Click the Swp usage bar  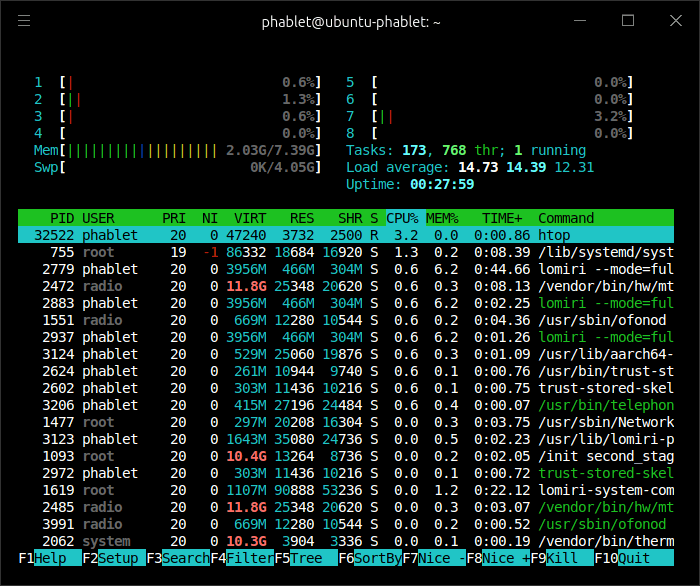click(x=177, y=167)
